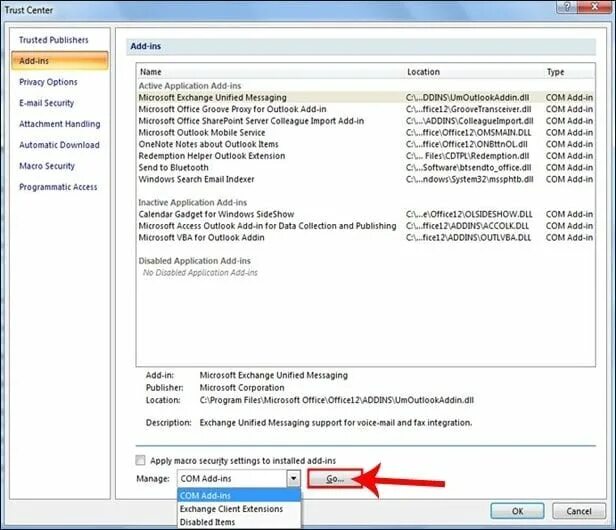Select OneNote Notes about Outlook Items row

[x=365, y=144]
